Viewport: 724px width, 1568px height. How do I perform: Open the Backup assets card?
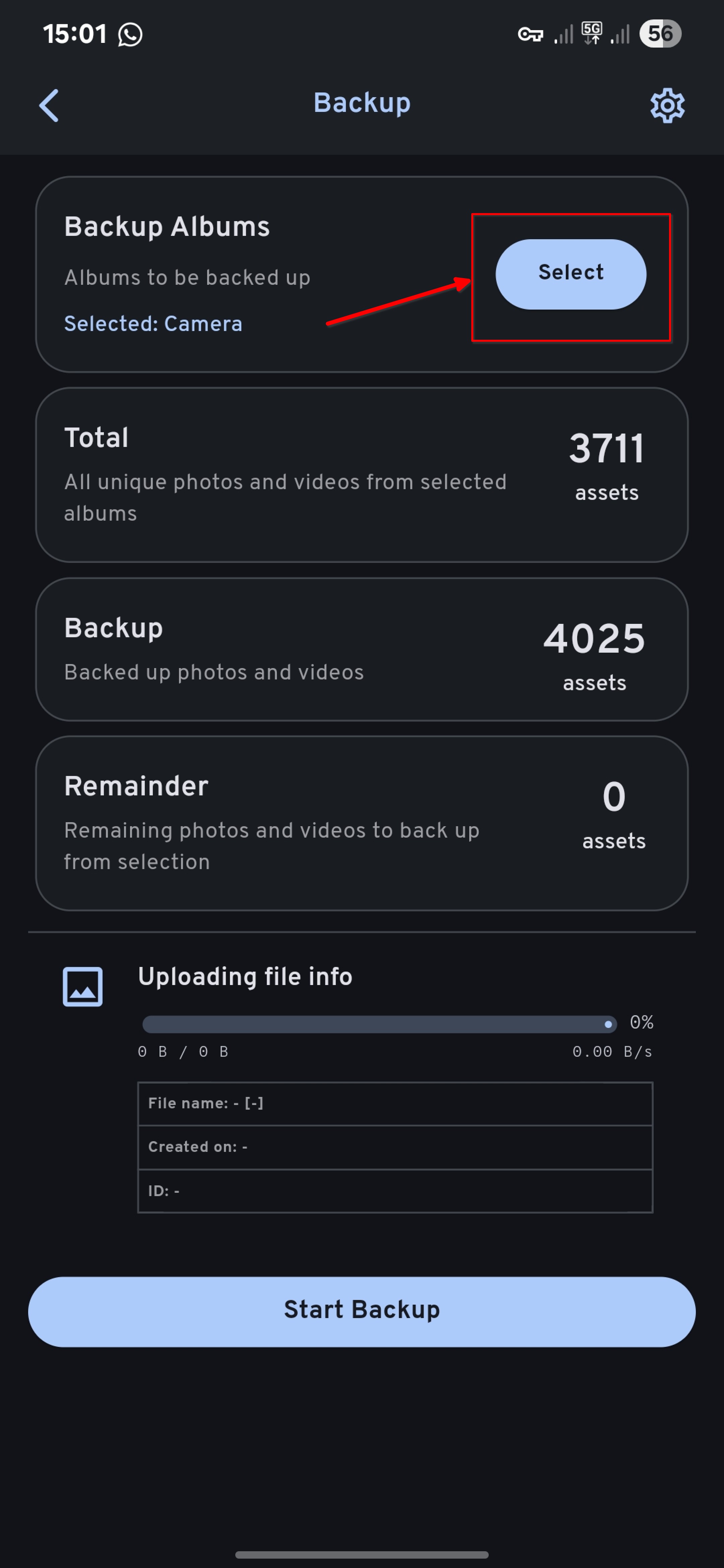[x=362, y=649]
